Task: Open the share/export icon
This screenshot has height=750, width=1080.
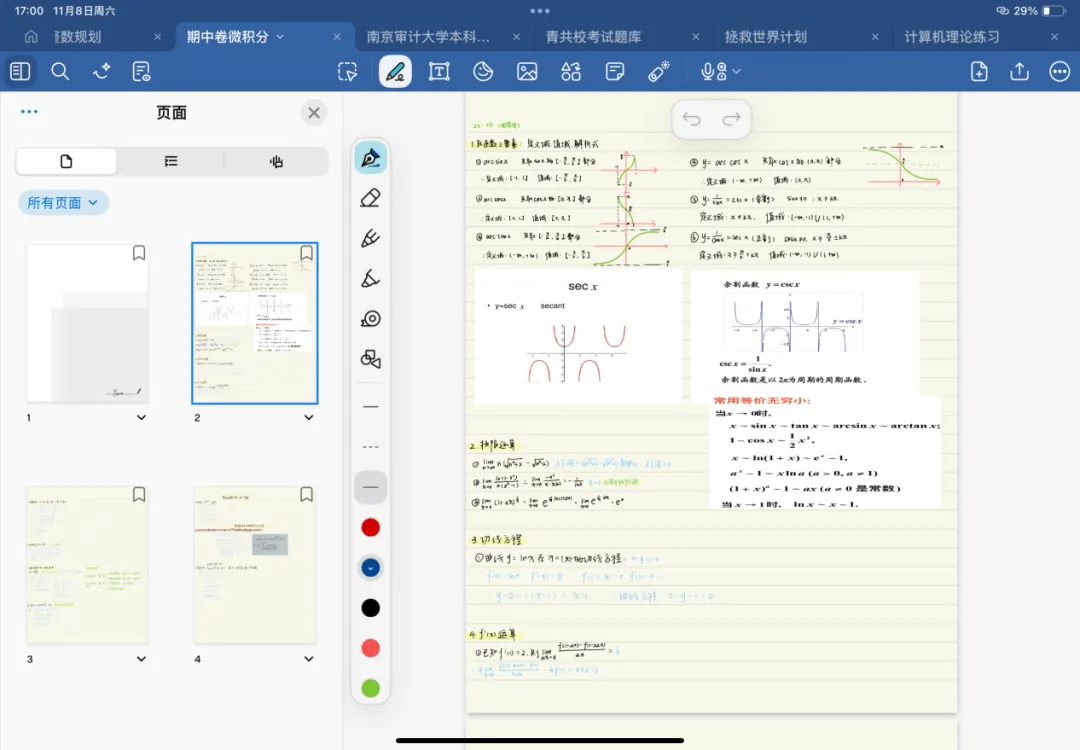Action: (x=1019, y=71)
